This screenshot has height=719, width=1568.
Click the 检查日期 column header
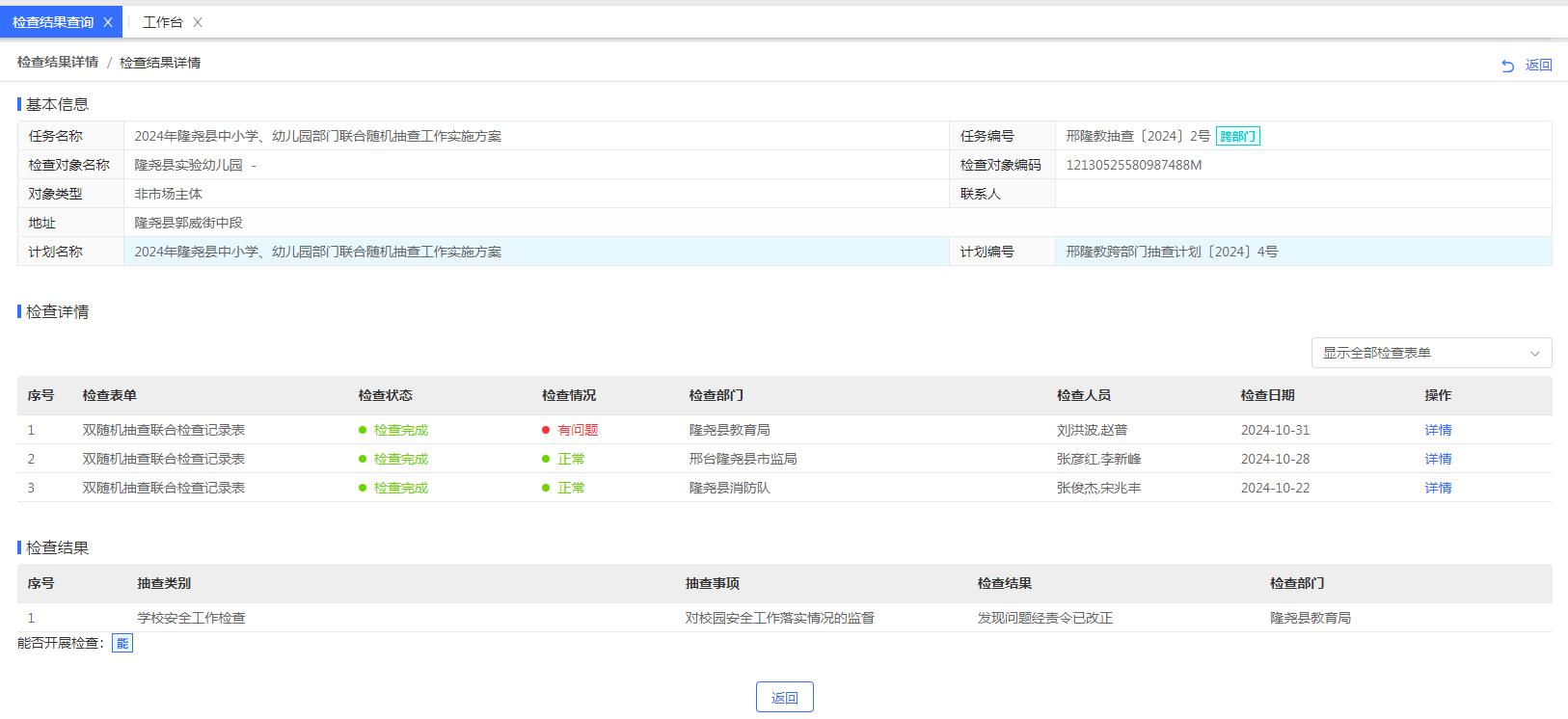pos(1267,395)
